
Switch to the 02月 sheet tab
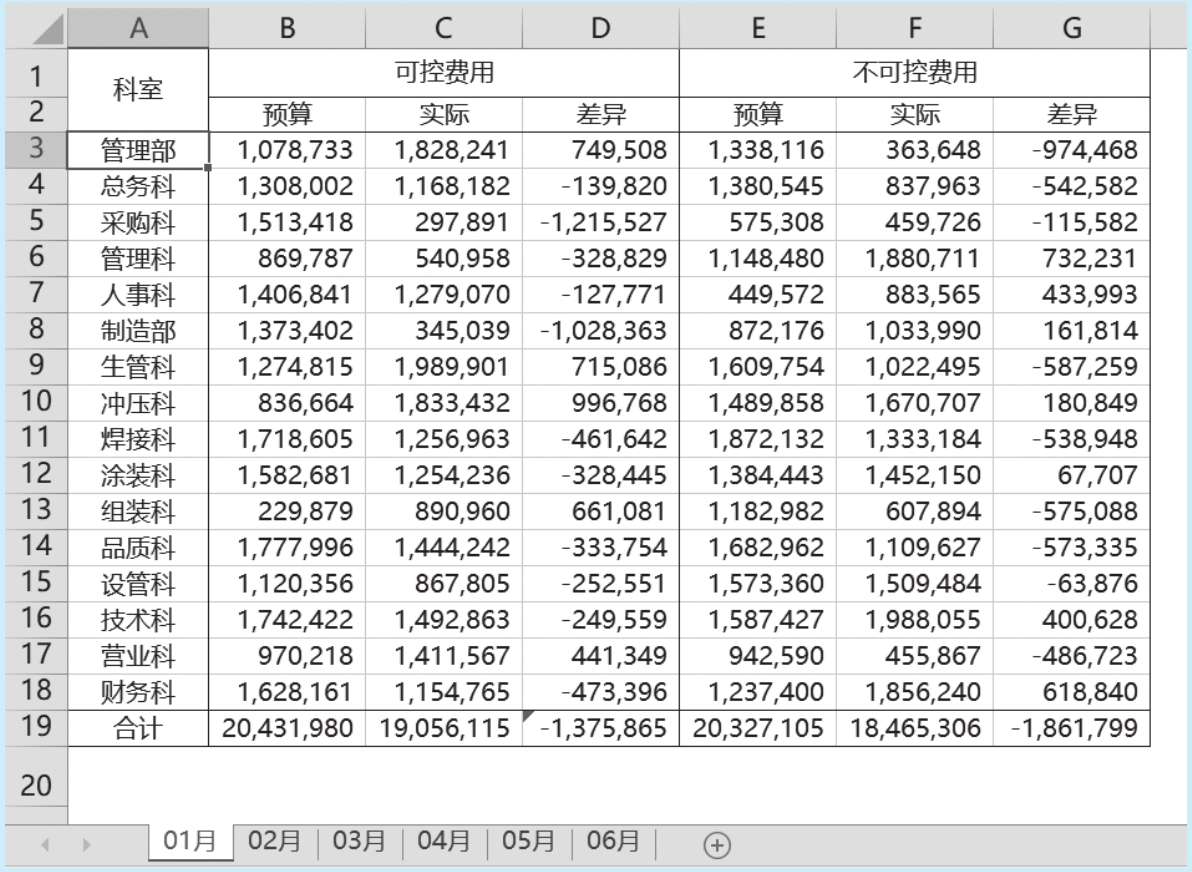(275, 843)
